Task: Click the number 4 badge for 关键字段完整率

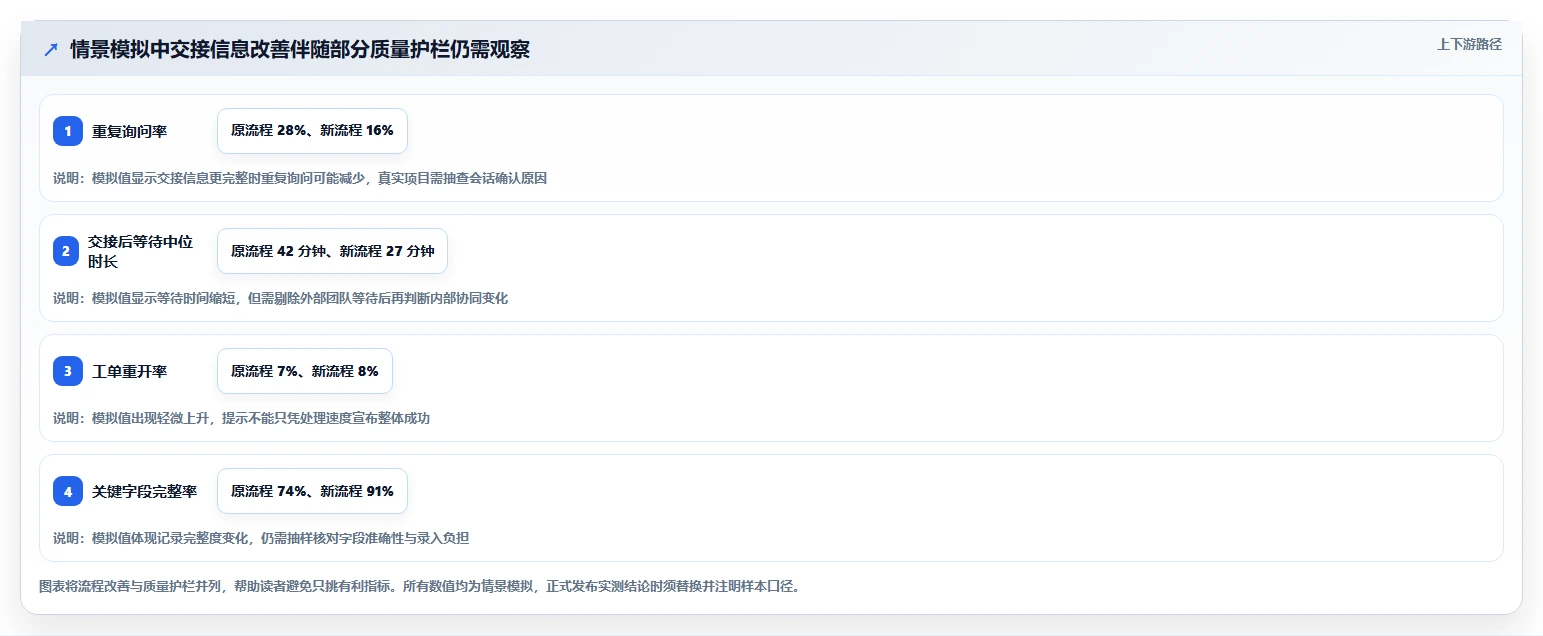Action: pos(68,491)
